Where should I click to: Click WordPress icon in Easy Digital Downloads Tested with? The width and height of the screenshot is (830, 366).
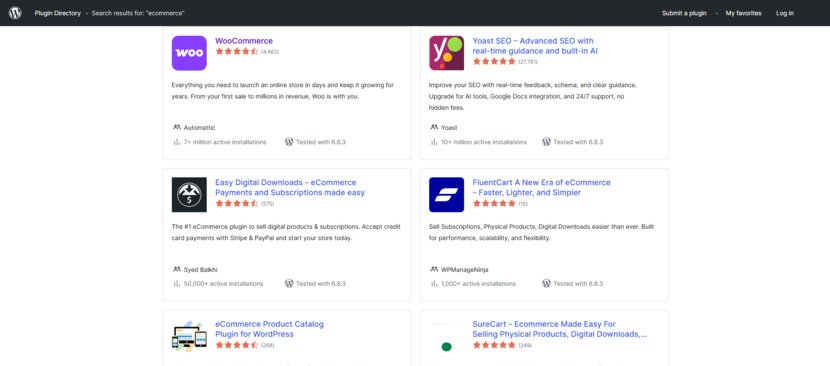pos(289,283)
